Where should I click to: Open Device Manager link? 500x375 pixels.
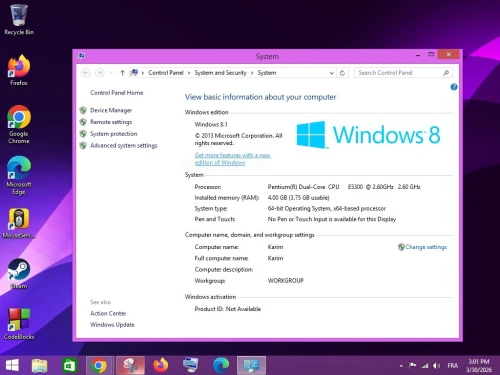point(111,110)
